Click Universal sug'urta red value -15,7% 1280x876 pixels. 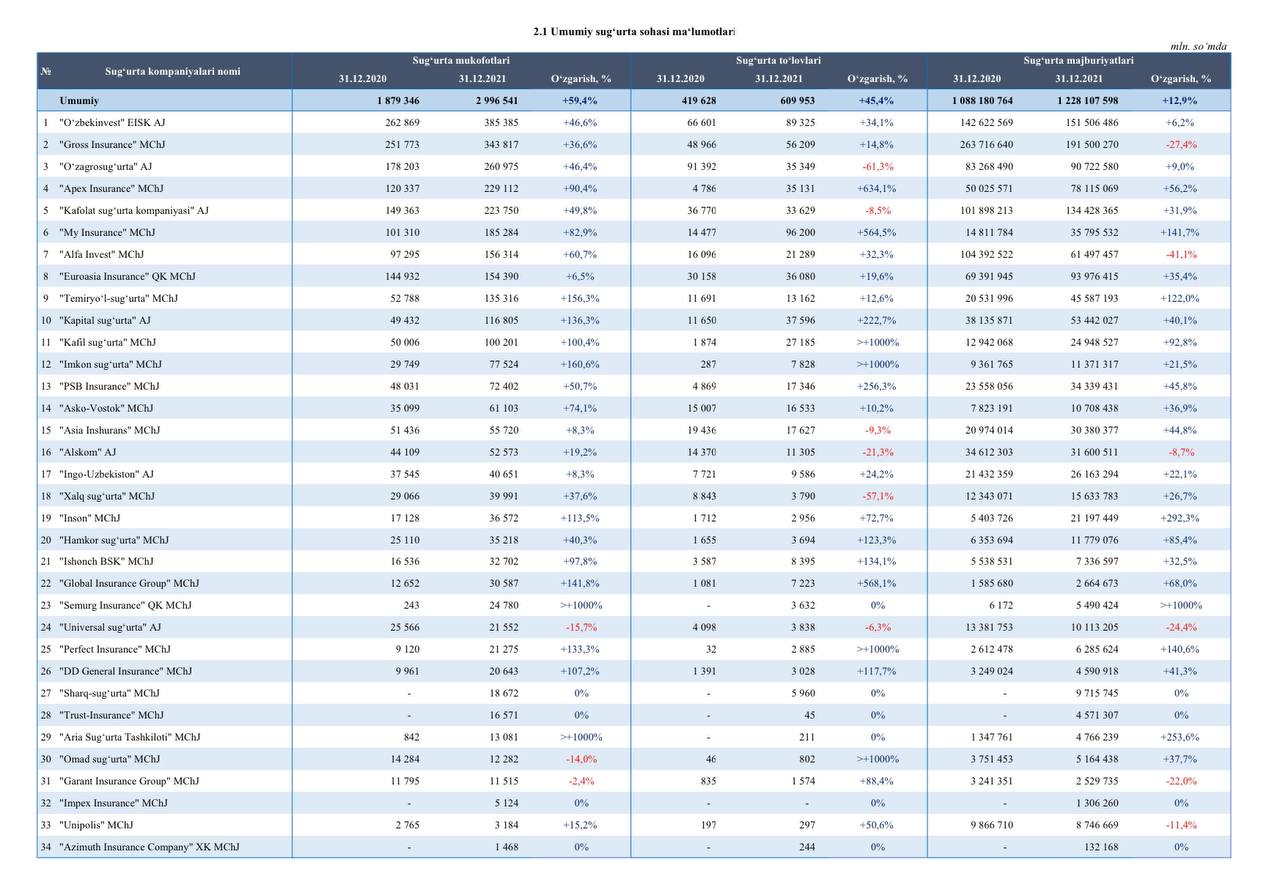click(581, 628)
